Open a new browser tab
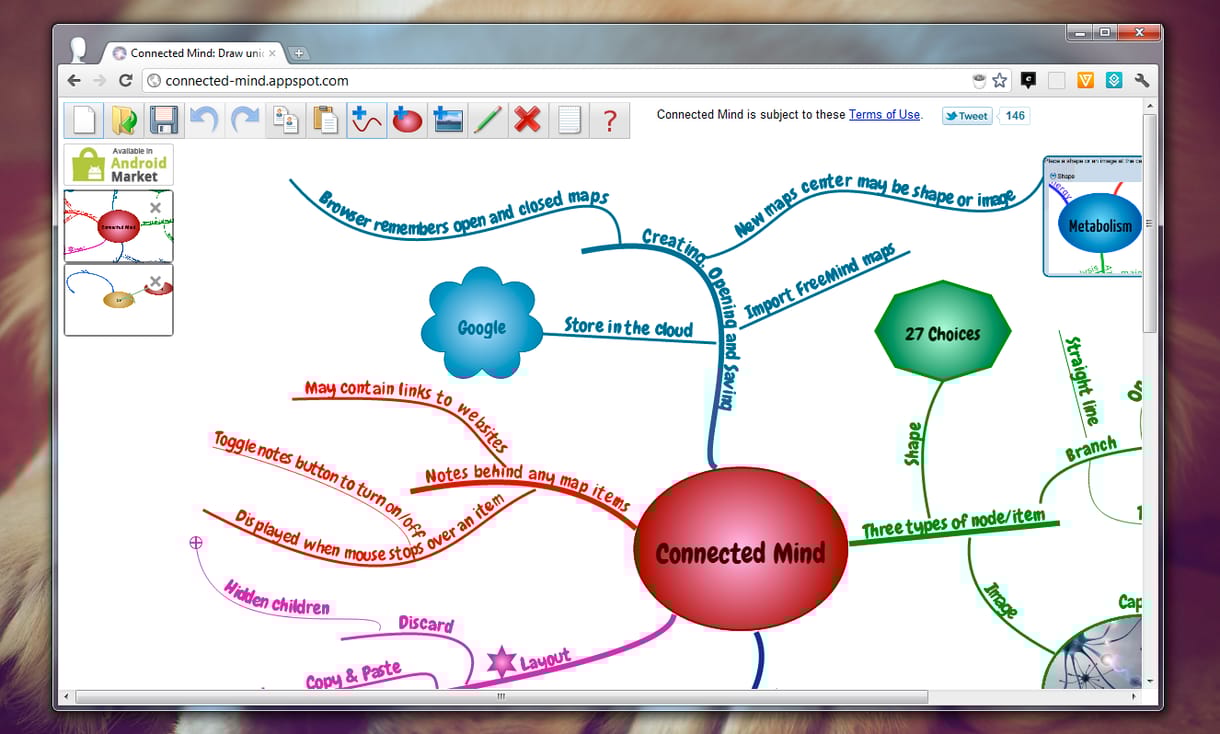Image resolution: width=1220 pixels, height=734 pixels. [299, 53]
